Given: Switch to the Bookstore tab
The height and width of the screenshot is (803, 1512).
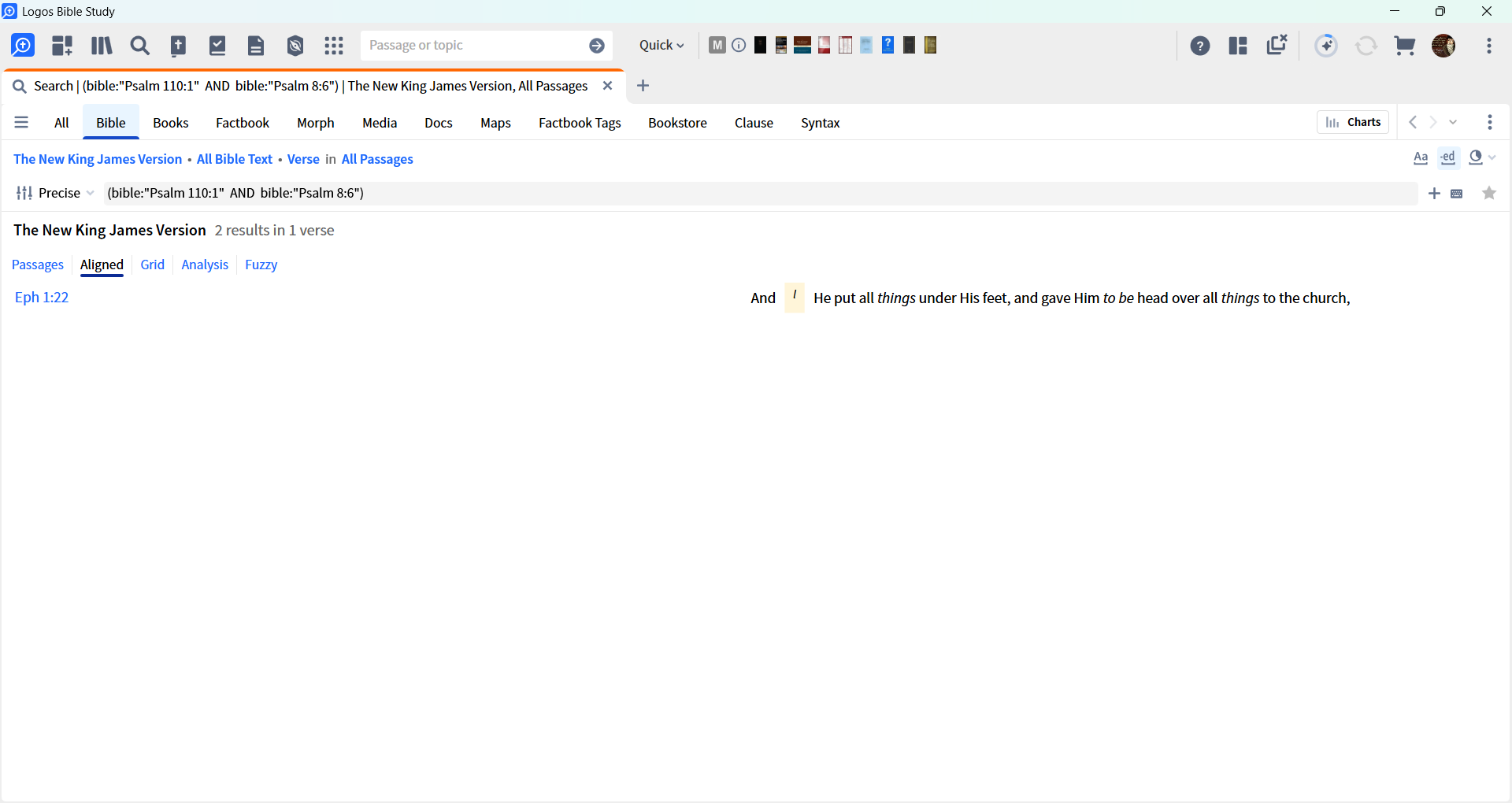Looking at the screenshot, I should 678,123.
